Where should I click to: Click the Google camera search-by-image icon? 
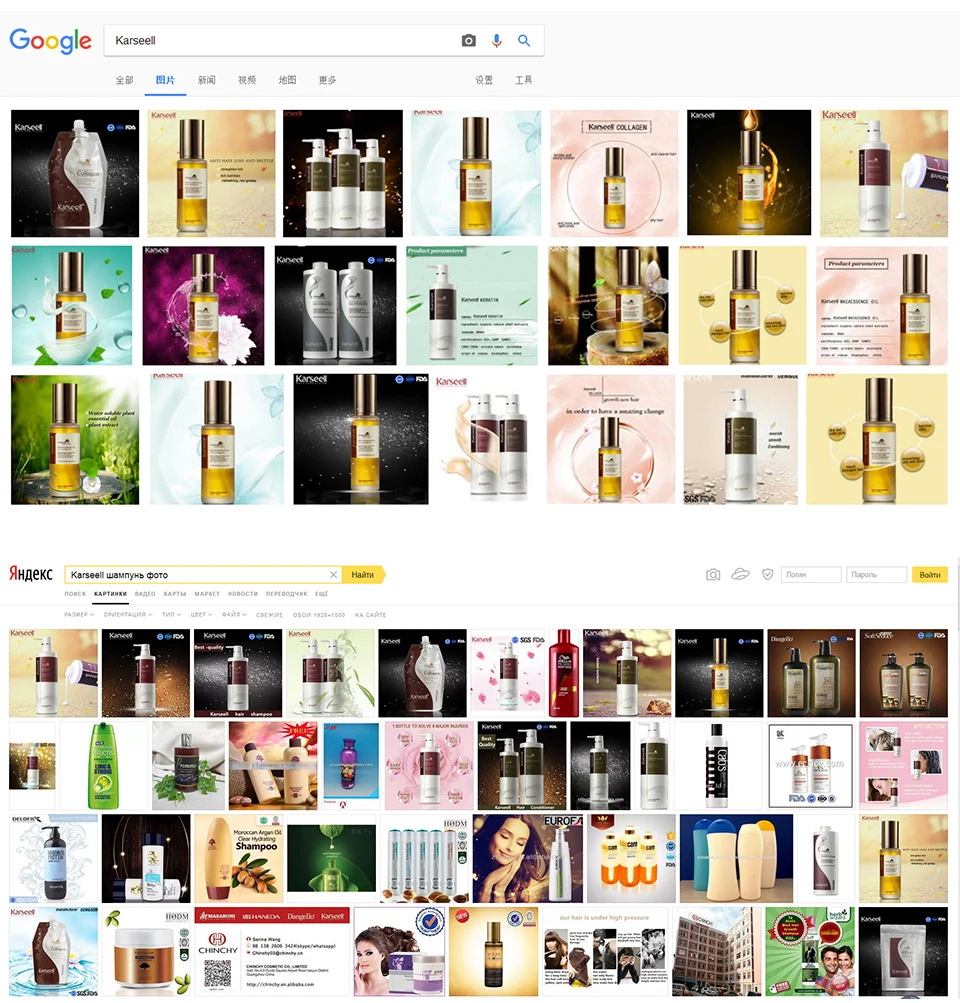click(469, 40)
